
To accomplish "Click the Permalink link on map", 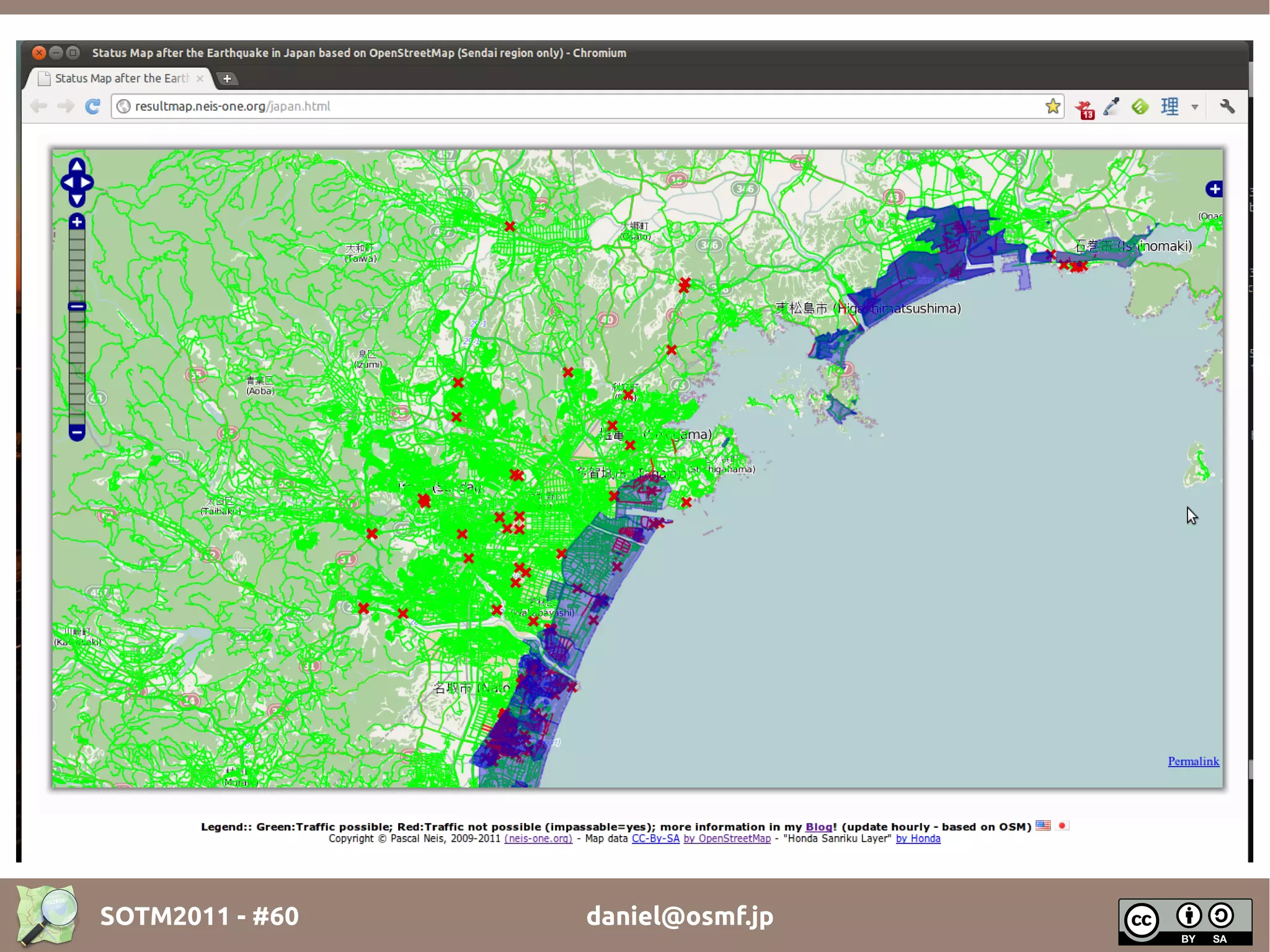I will coord(1193,762).
